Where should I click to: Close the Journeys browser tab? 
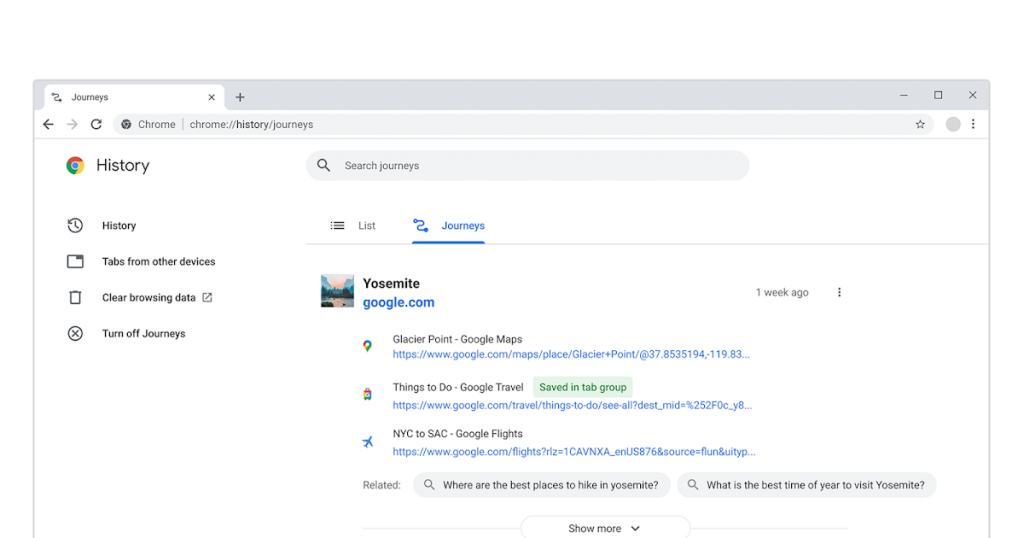[211, 98]
